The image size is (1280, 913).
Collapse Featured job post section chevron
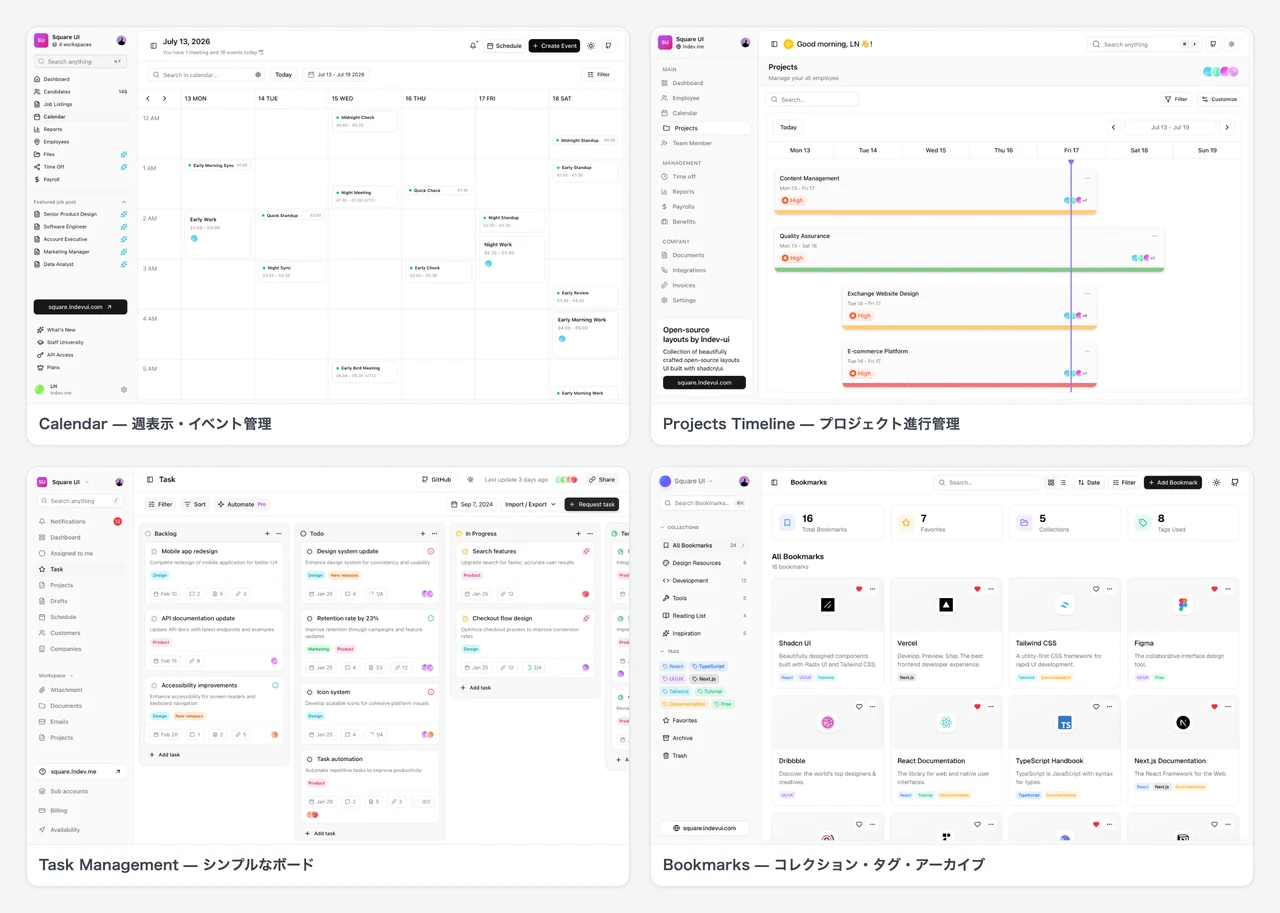click(124, 202)
